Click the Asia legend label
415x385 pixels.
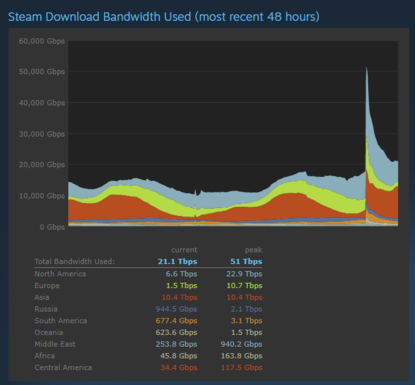click(x=42, y=297)
